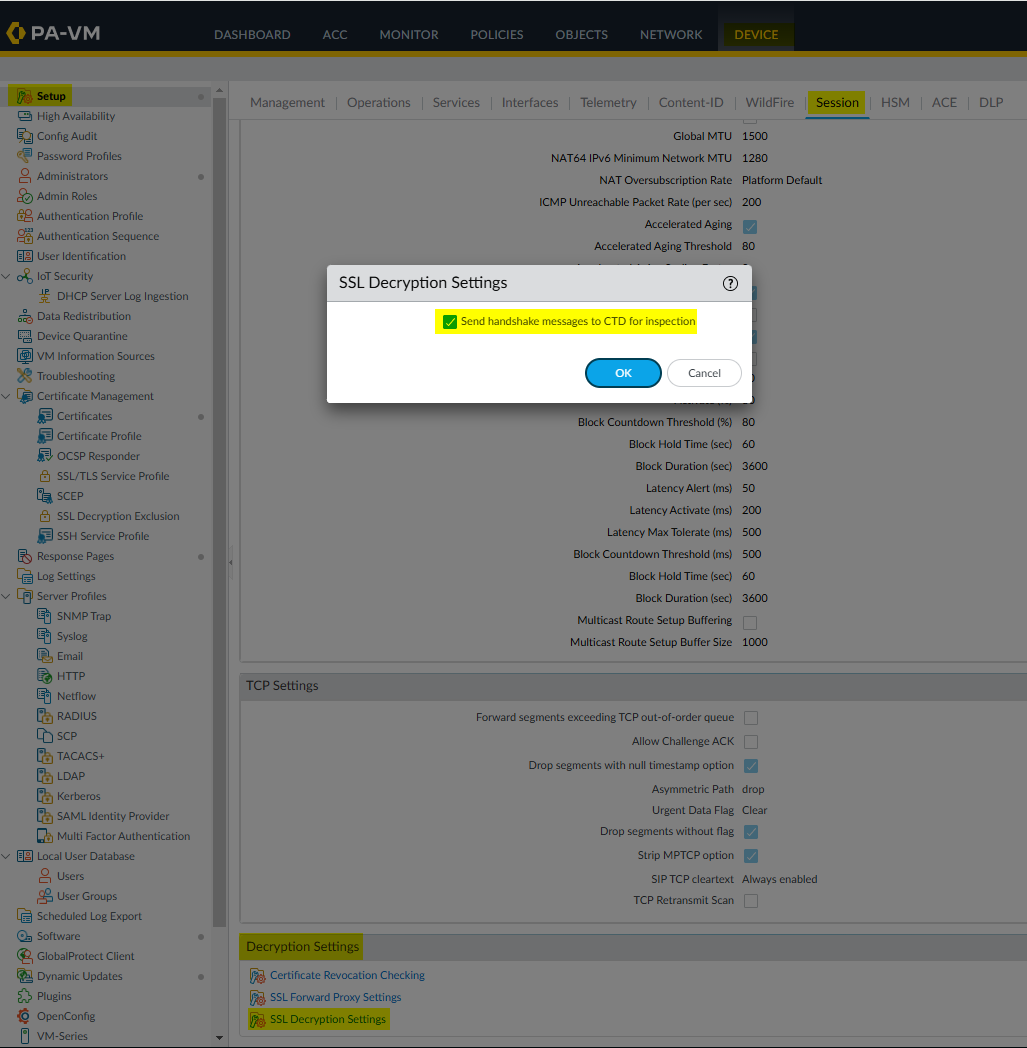Click the Plugins puzzle icon
Viewport: 1027px width, 1048px height.
tap(25, 997)
